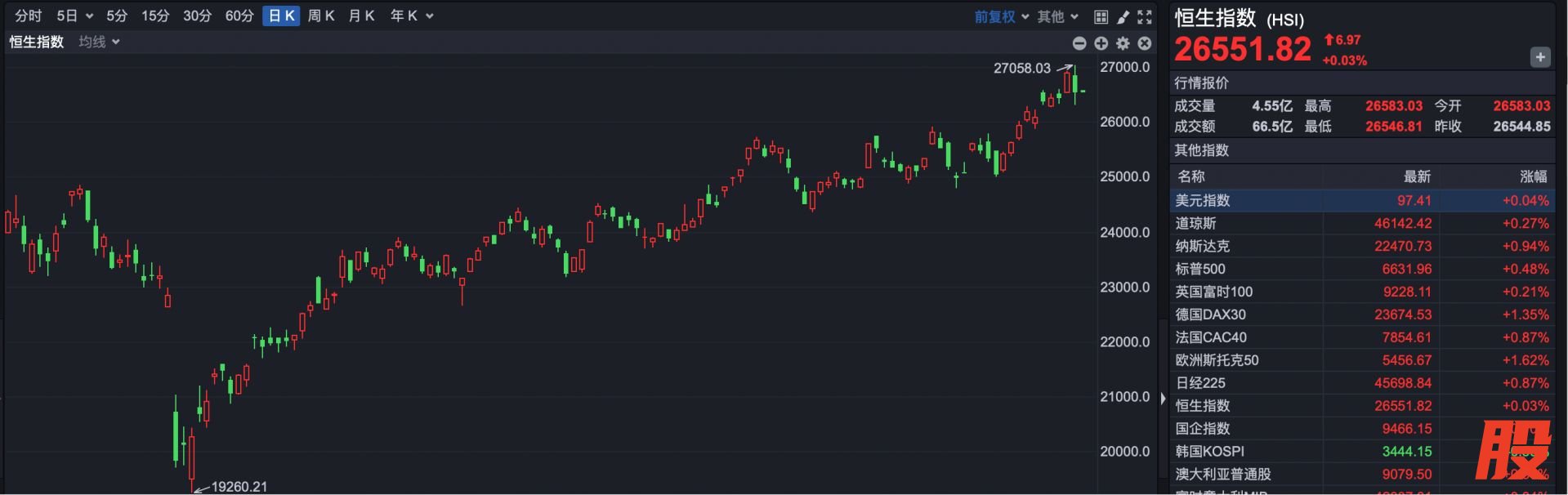
Task: Zoom in the chart with plus icon
Action: click(x=1101, y=43)
